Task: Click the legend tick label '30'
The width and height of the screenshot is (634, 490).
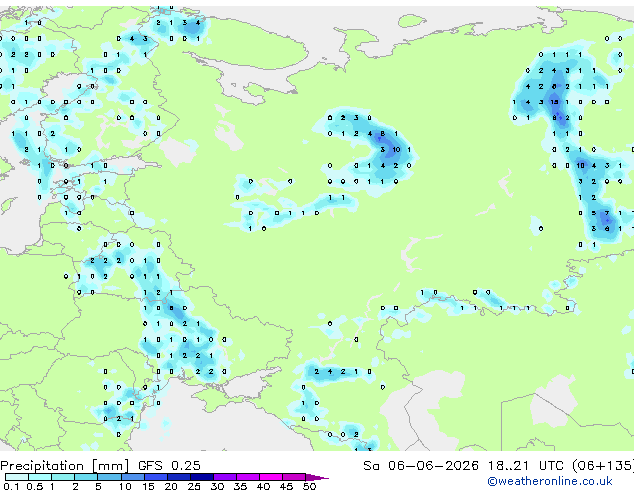Action: tap(217, 486)
